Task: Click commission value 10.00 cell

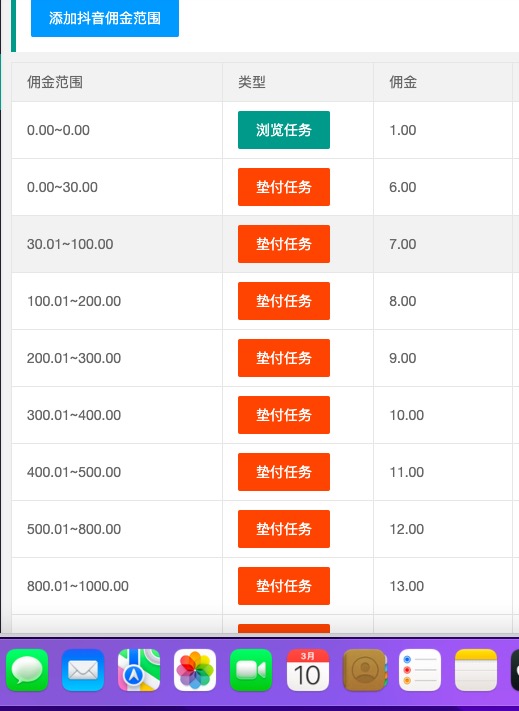Action: pos(443,415)
